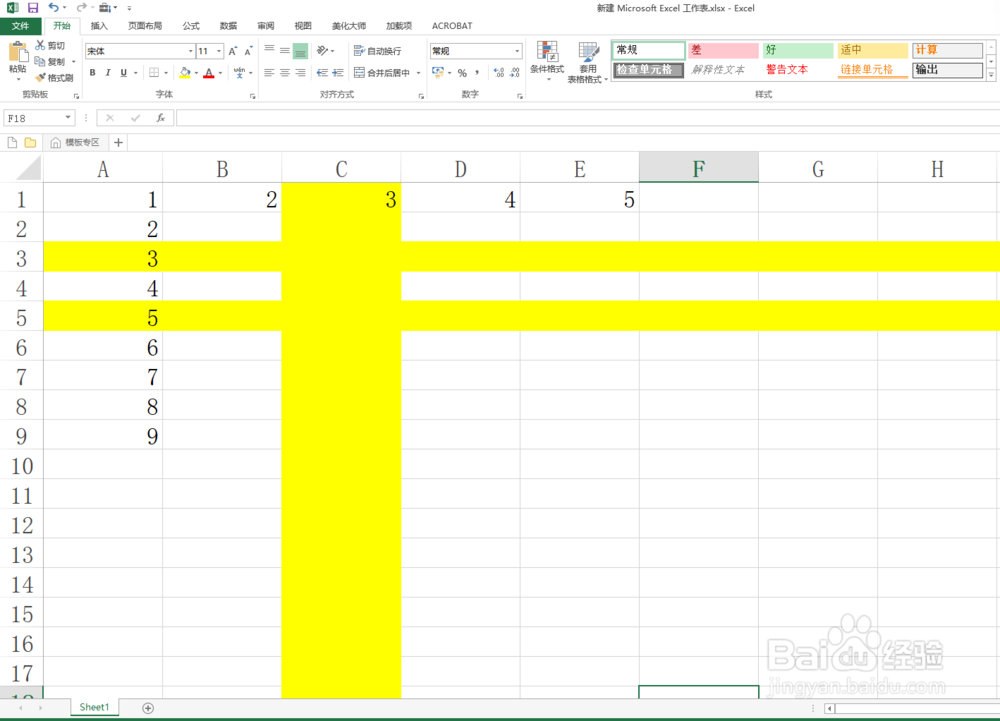Toggle align text left
Viewport: 1000px width, 721px height.
tap(269, 73)
